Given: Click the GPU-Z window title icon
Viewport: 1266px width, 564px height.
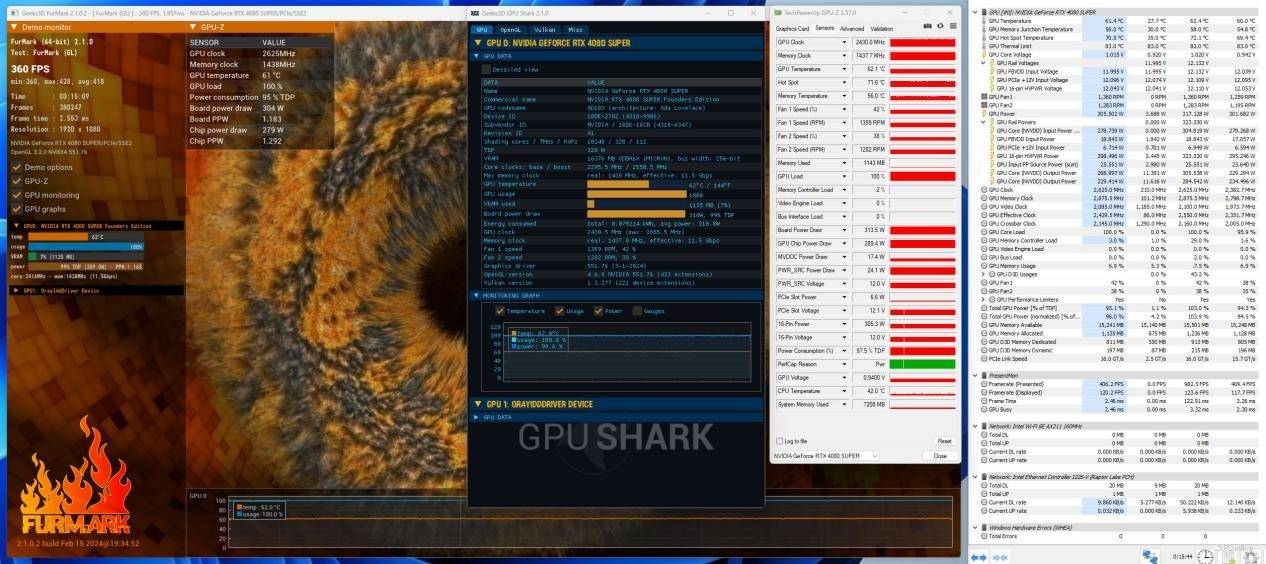Looking at the screenshot, I should [778, 13].
